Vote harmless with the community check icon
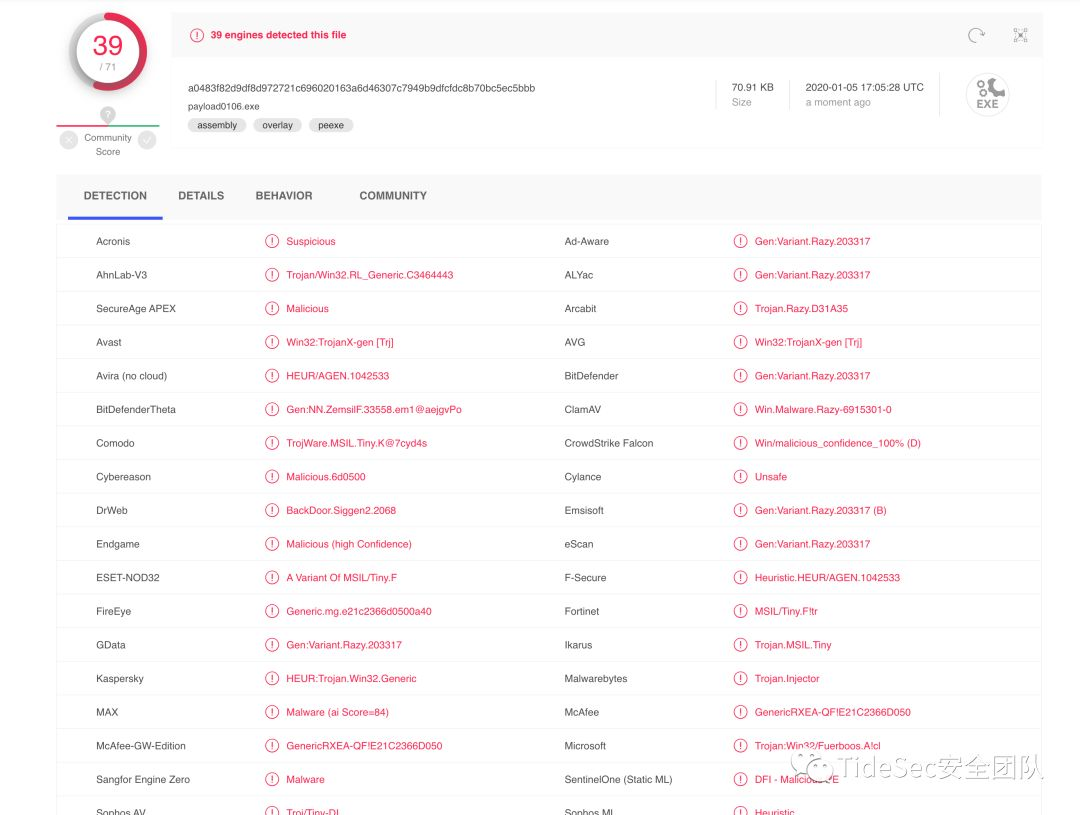Image resolution: width=1080 pixels, height=815 pixels. click(x=147, y=141)
